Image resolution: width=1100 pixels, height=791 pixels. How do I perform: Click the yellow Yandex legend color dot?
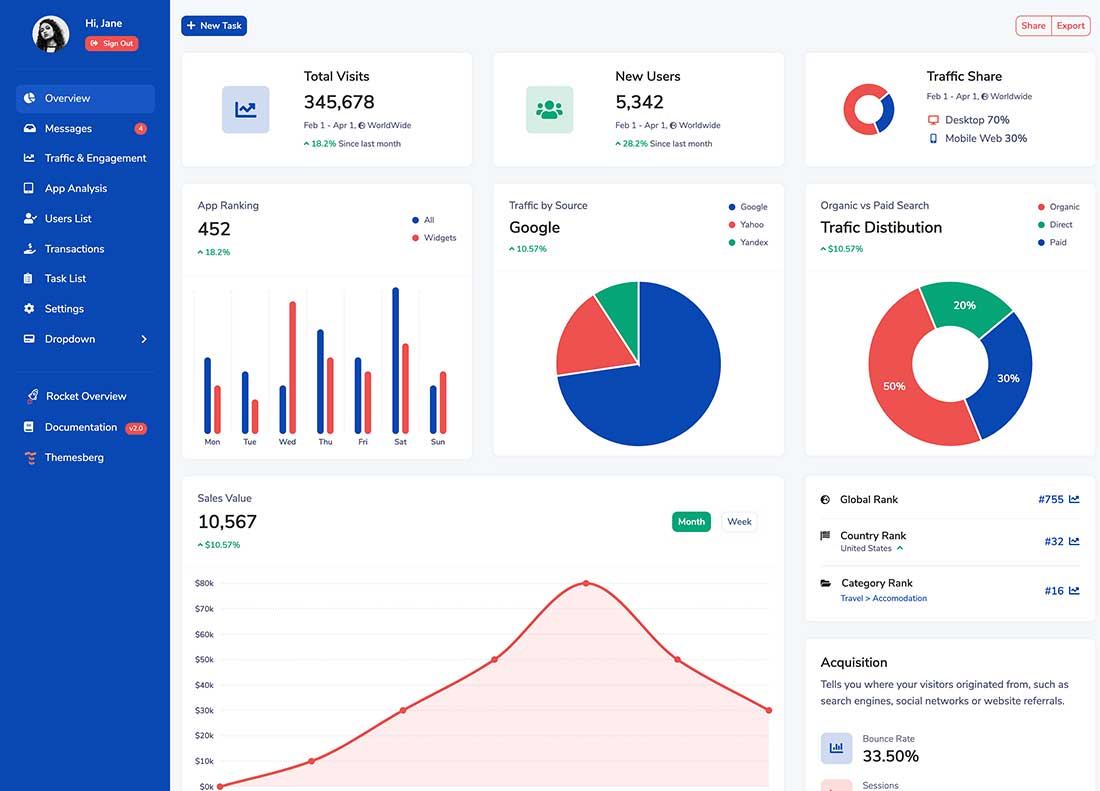tap(732, 242)
